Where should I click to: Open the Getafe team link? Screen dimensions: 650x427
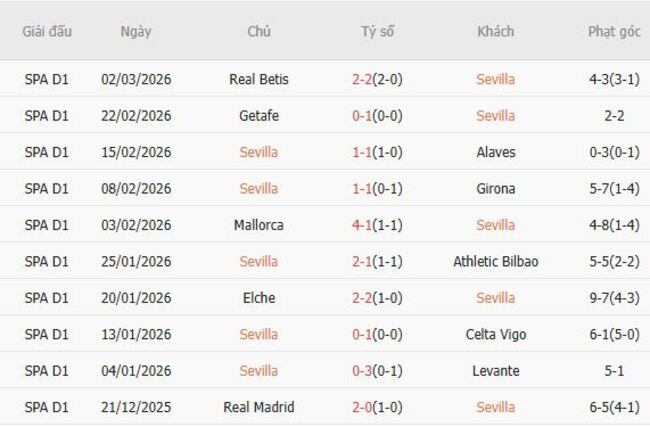(258, 116)
